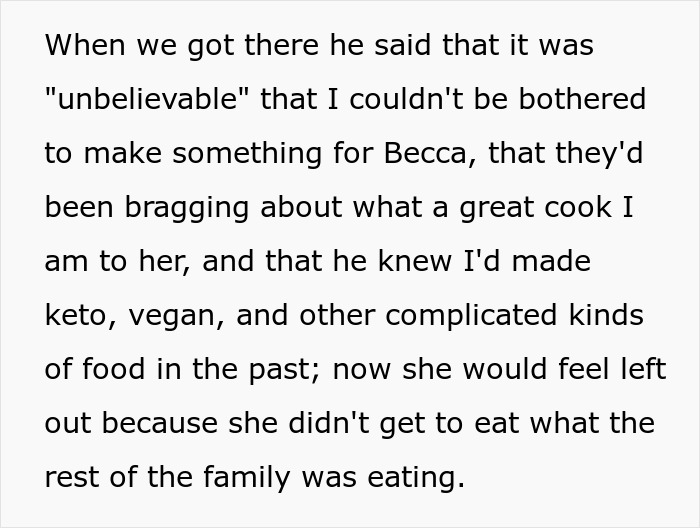This screenshot has width=700, height=528.
Task: Click the word "knew"
Action: pyautogui.click(x=415, y=261)
